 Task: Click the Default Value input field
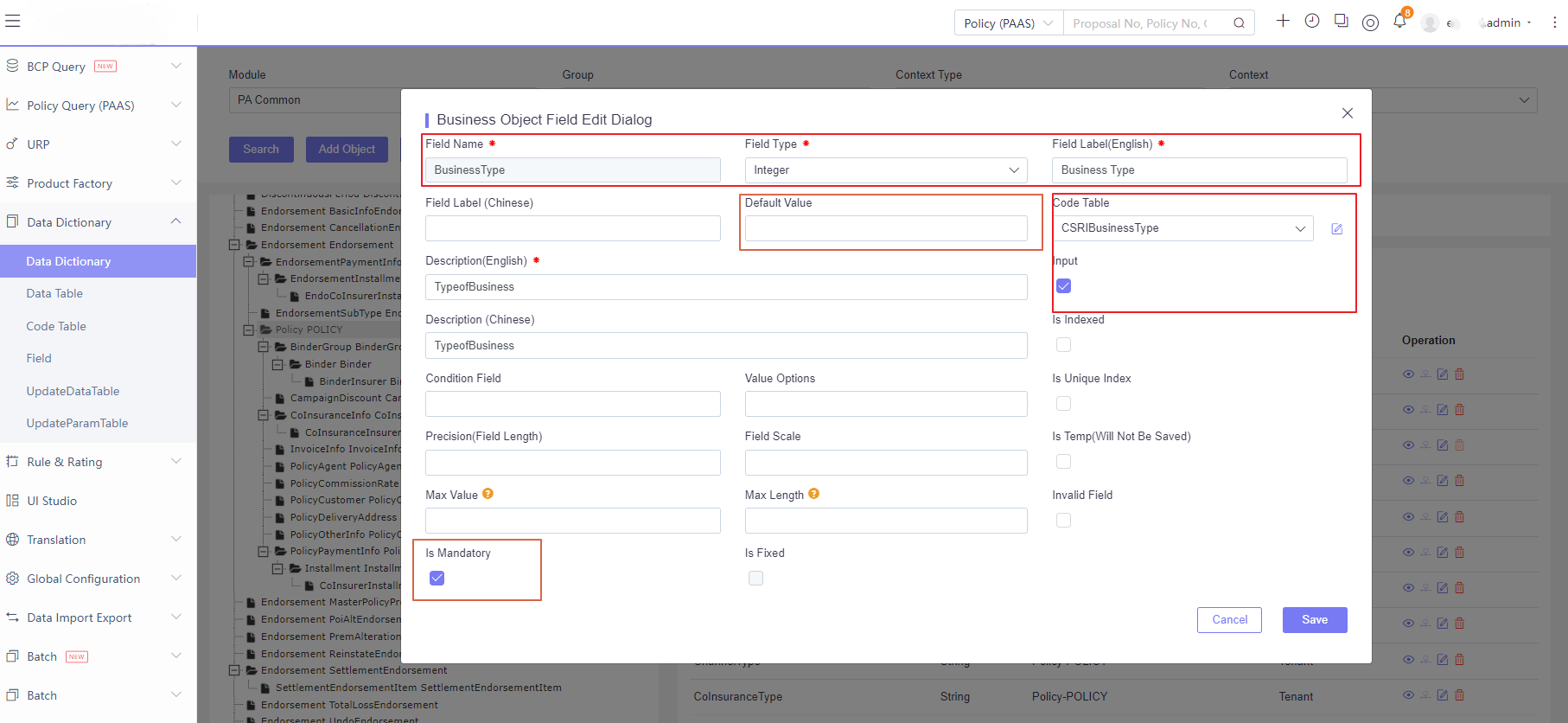(885, 228)
